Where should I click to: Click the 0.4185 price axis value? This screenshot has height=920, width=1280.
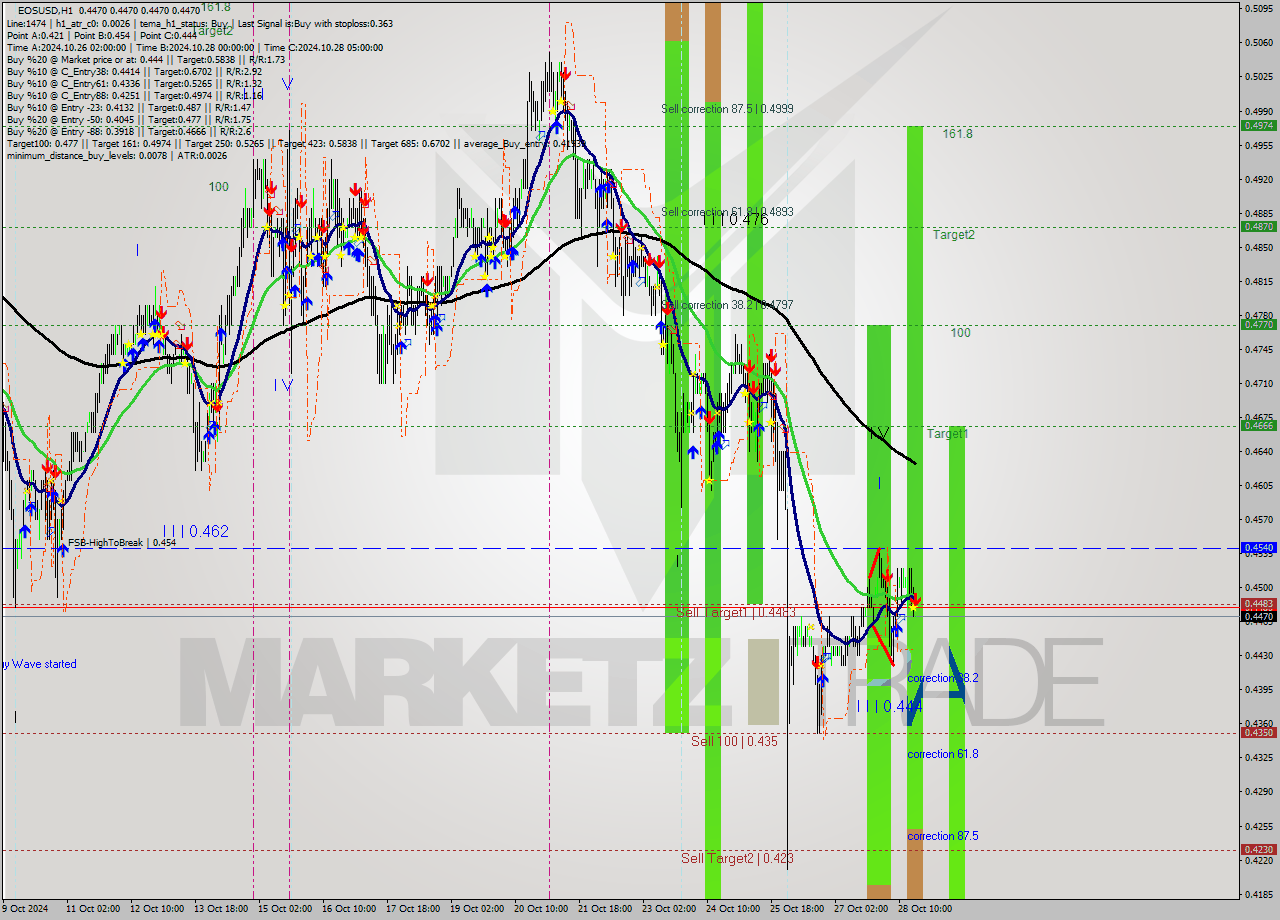(x=1257, y=894)
